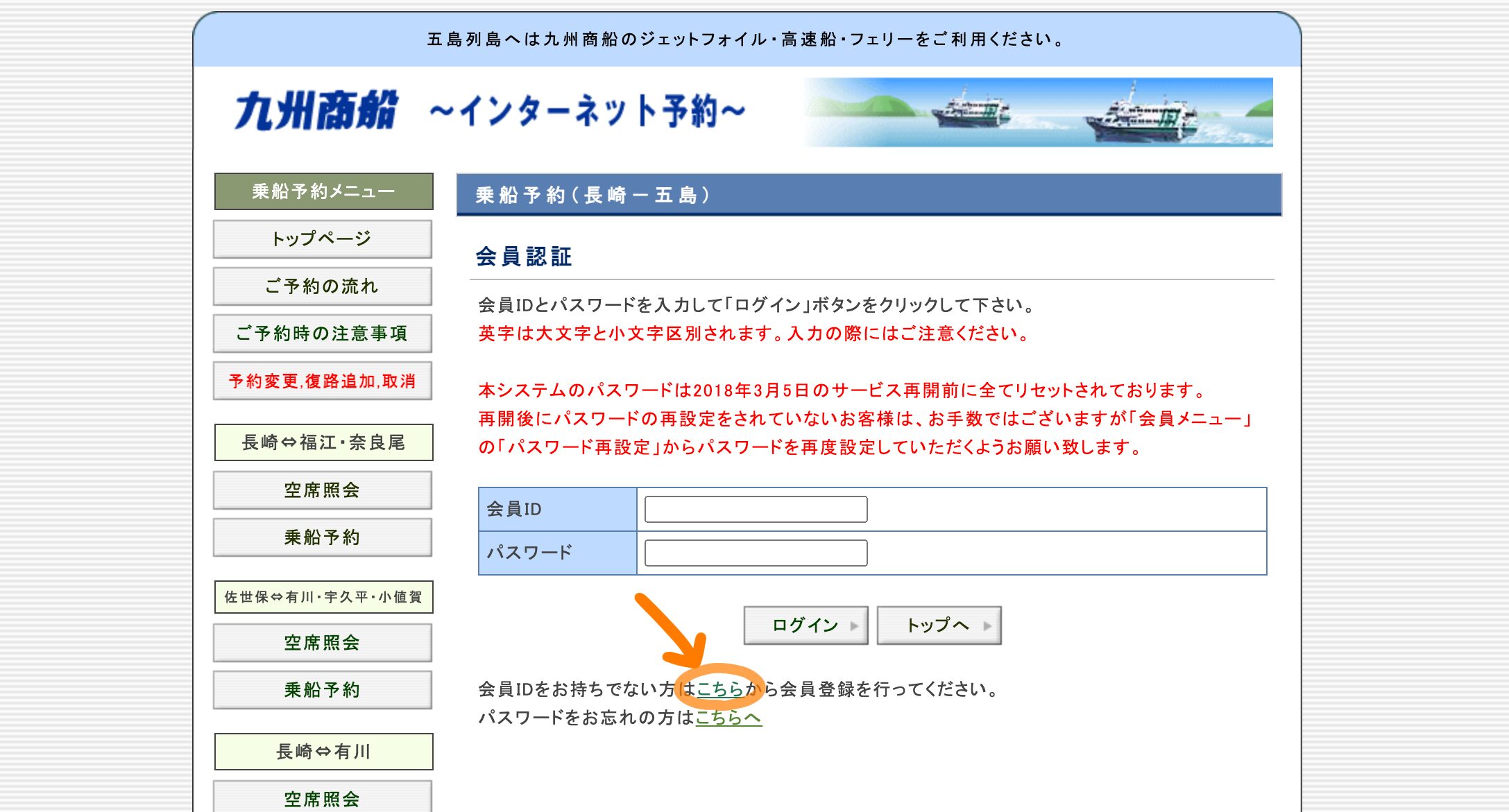Click the 長崎⇔有川 route label
1509x812 pixels.
click(x=324, y=752)
